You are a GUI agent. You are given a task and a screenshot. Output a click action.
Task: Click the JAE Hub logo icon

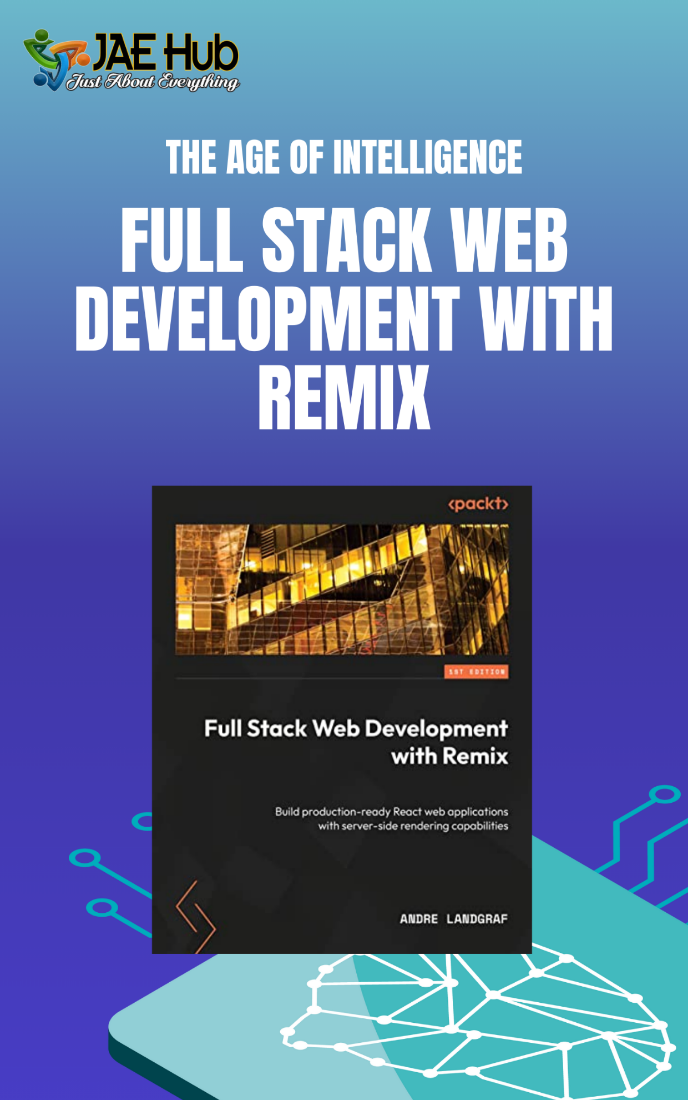pyautogui.click(x=56, y=60)
